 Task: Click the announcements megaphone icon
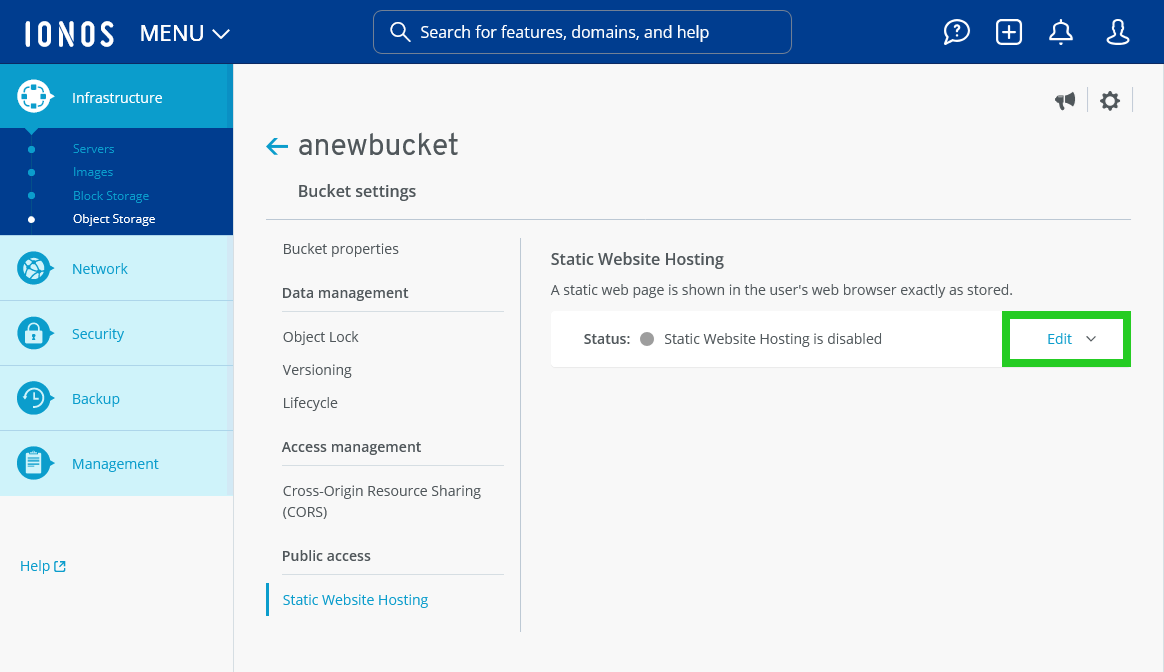[x=1065, y=100]
